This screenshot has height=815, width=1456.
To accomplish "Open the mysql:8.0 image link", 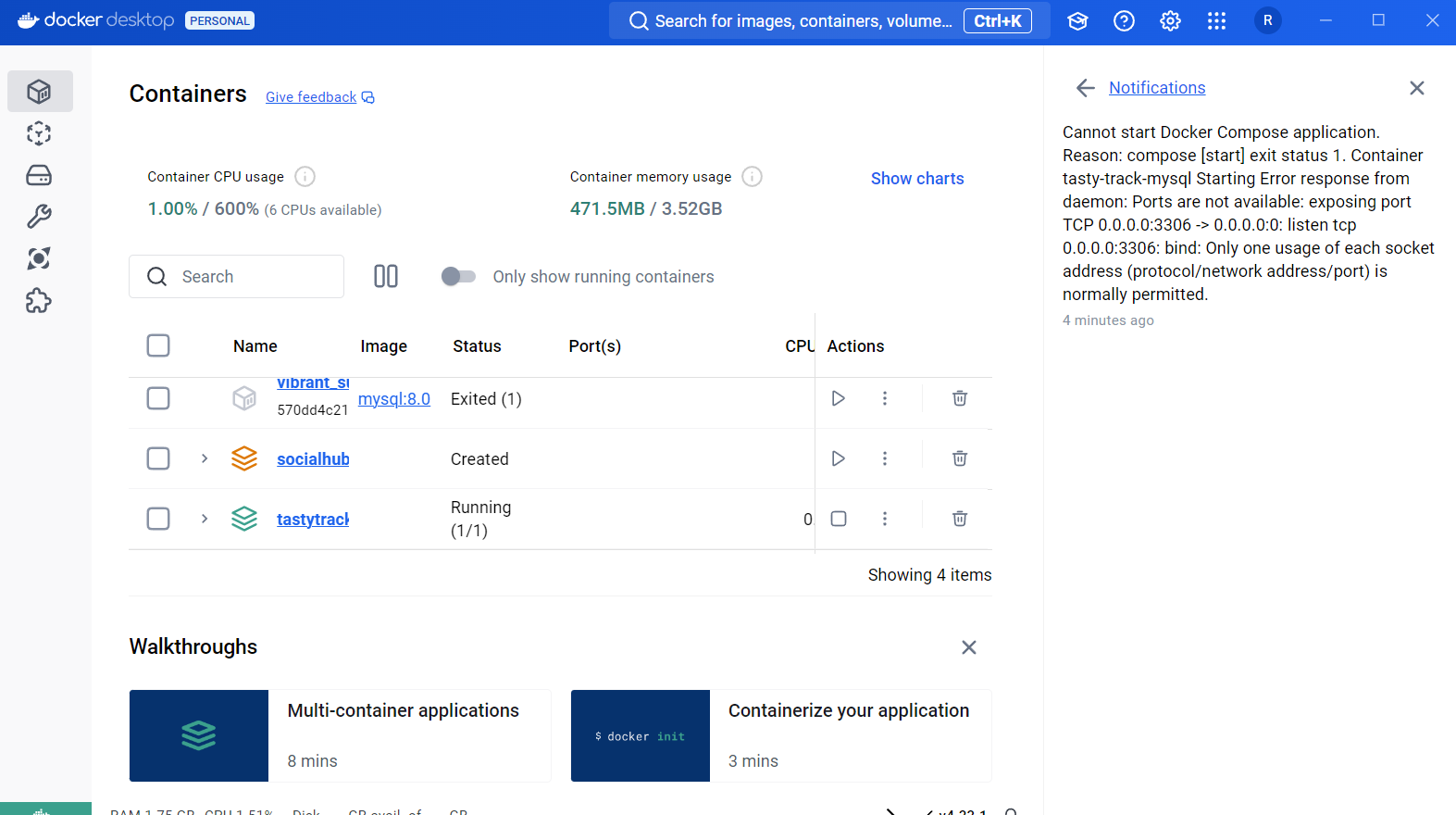I will [x=394, y=399].
